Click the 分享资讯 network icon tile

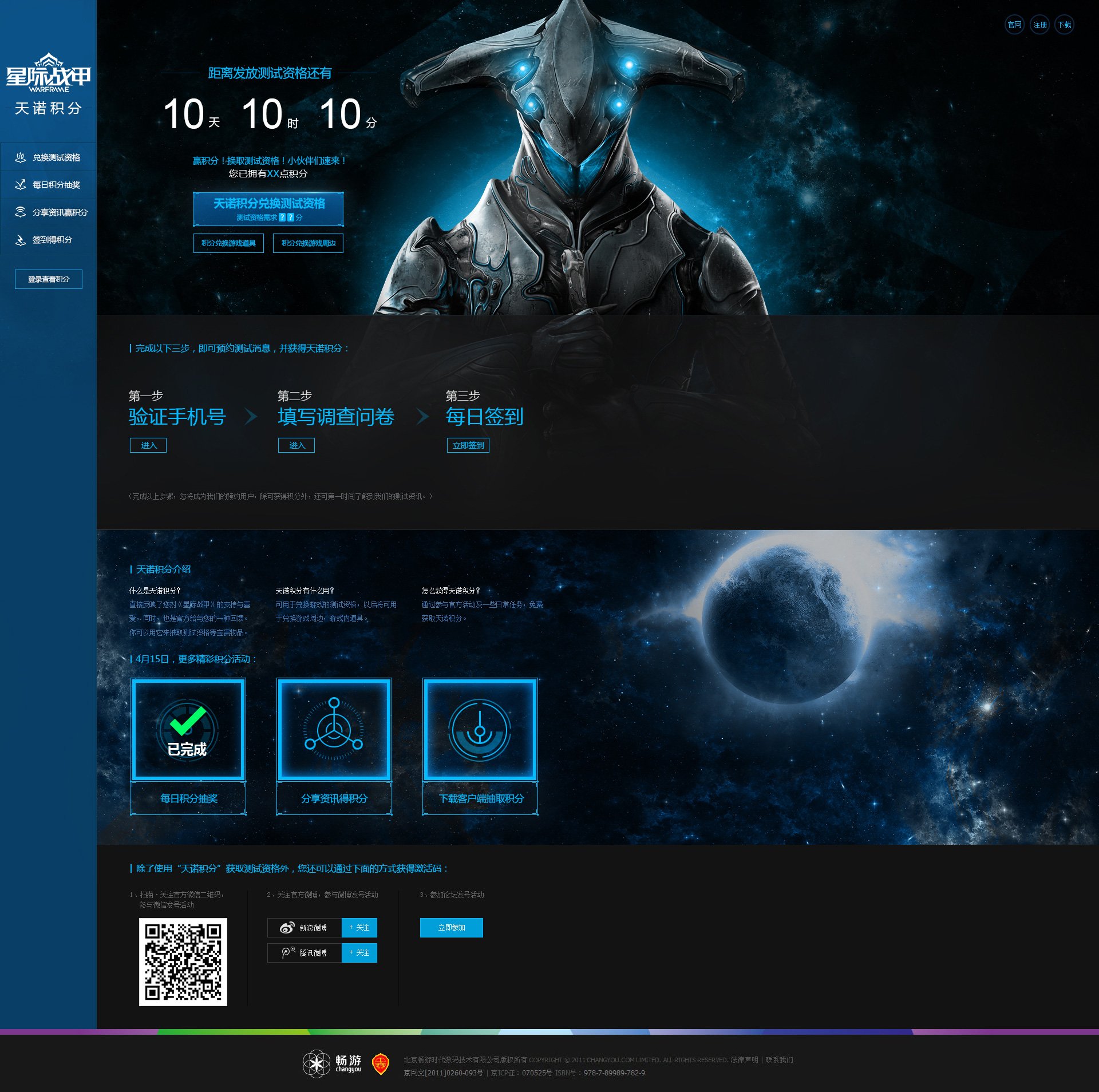(x=334, y=729)
